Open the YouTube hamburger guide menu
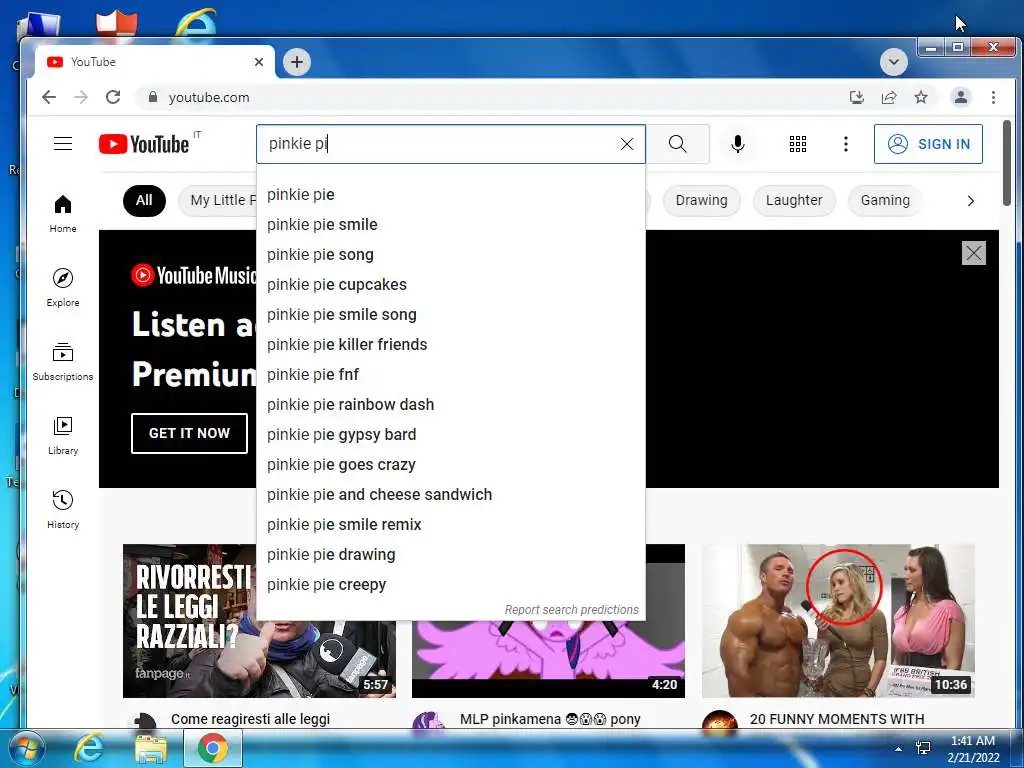 click(x=63, y=144)
